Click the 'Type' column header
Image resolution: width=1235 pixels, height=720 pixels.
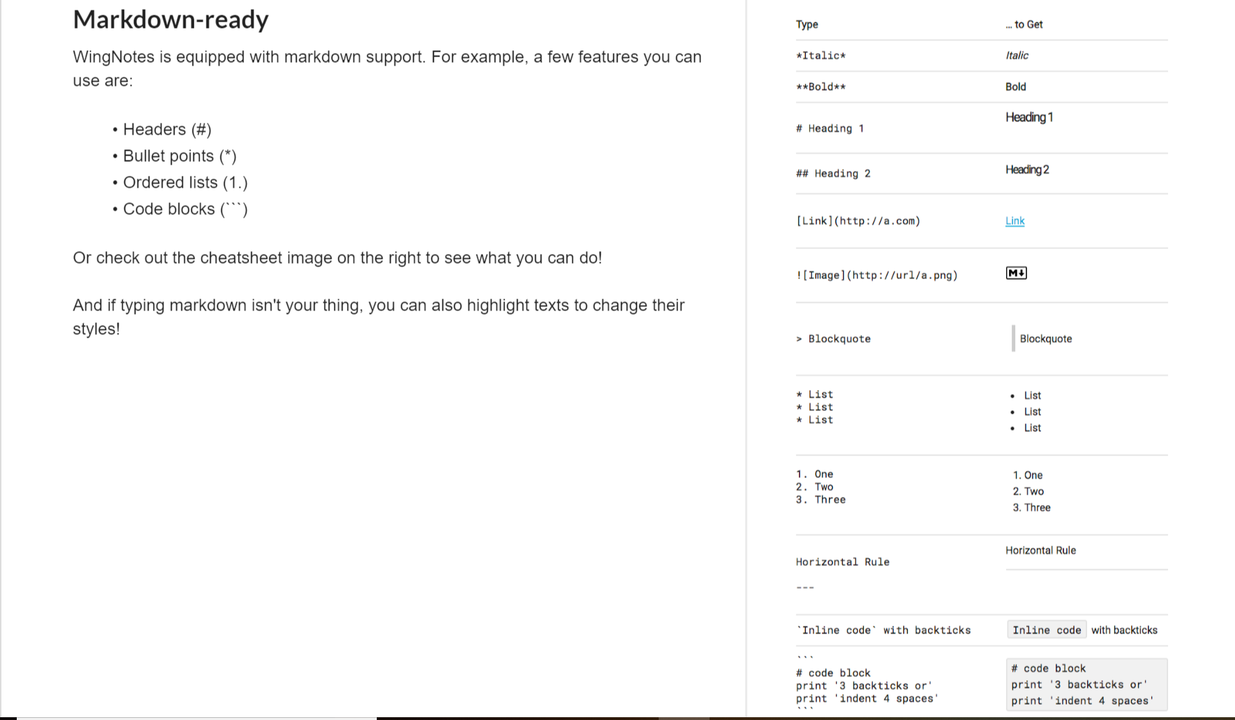(807, 25)
